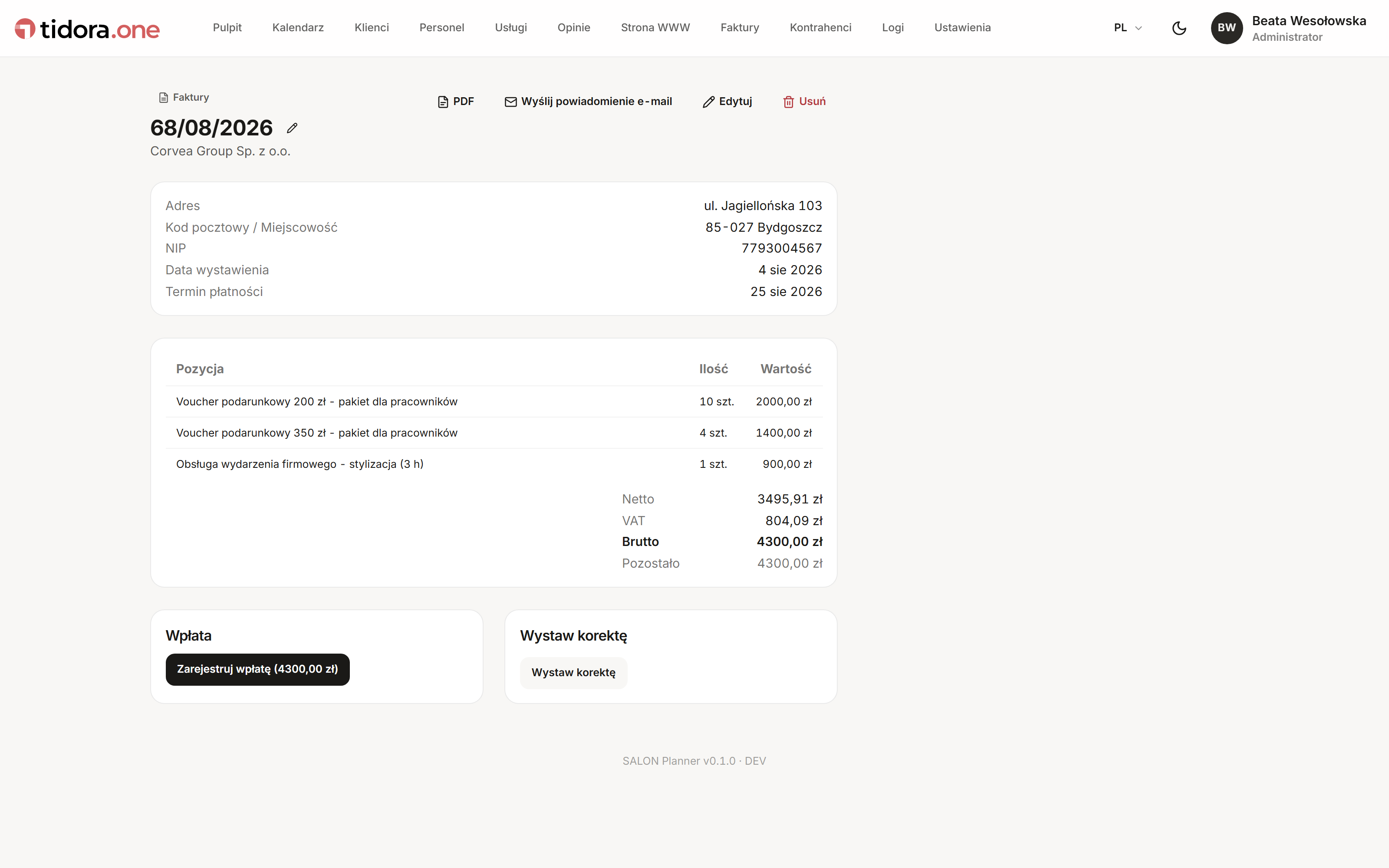
Task: Send e-mail notification for invoice
Action: 588,102
